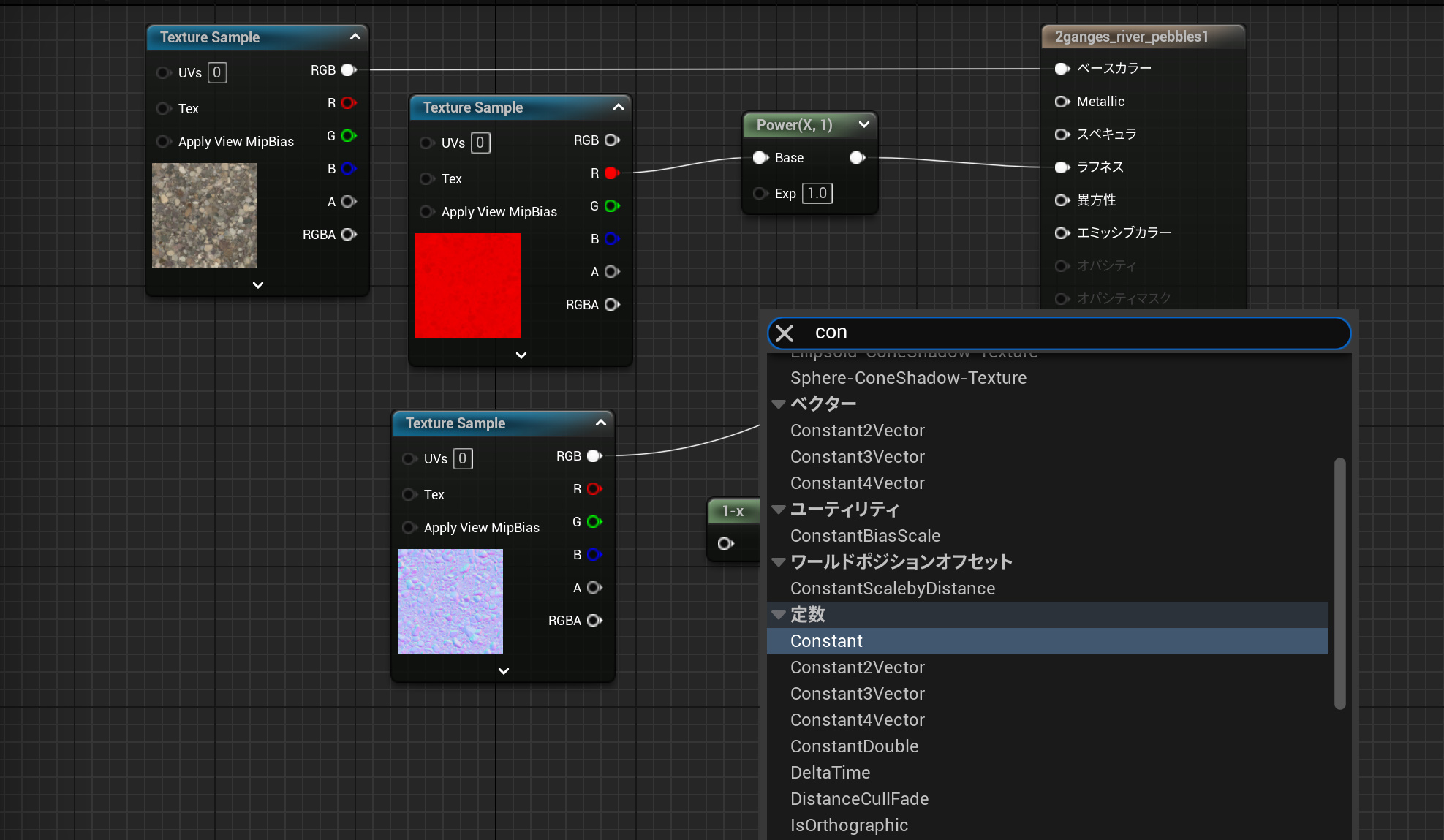Image resolution: width=1444 pixels, height=840 pixels.
Task: Collapse the top-left Texture Sample node header arrow
Action: click(x=355, y=37)
